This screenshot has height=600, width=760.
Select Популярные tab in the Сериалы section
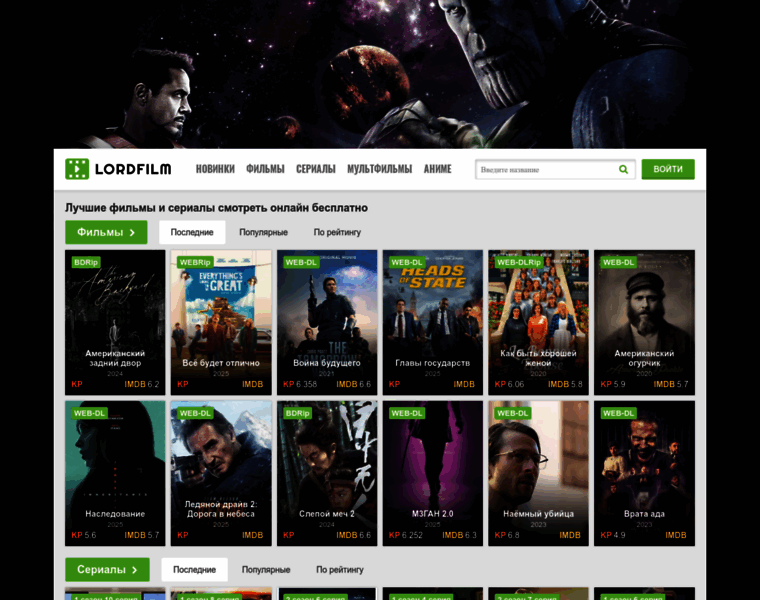(266, 569)
